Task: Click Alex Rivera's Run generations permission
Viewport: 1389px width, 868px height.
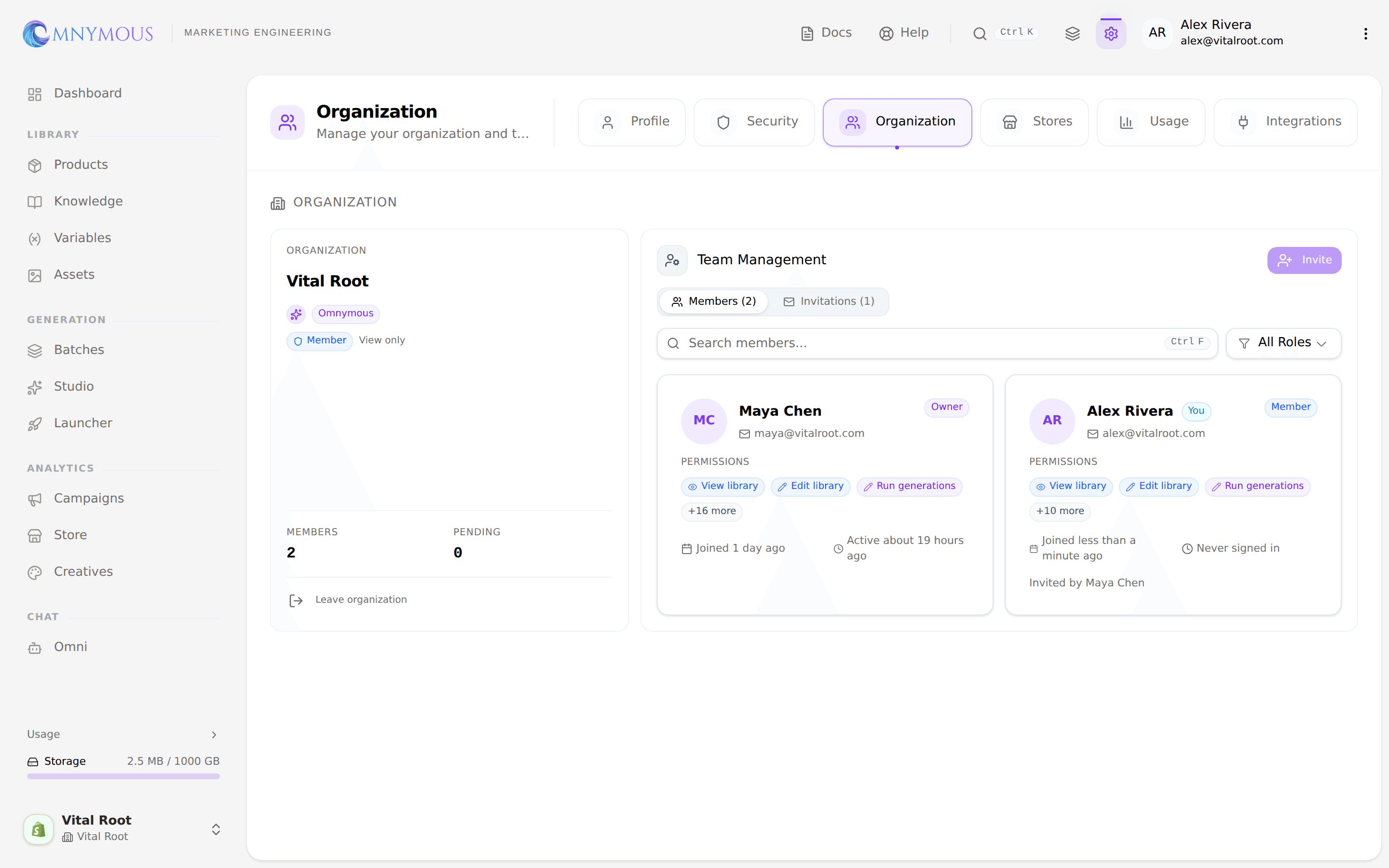Action: click(x=1257, y=486)
